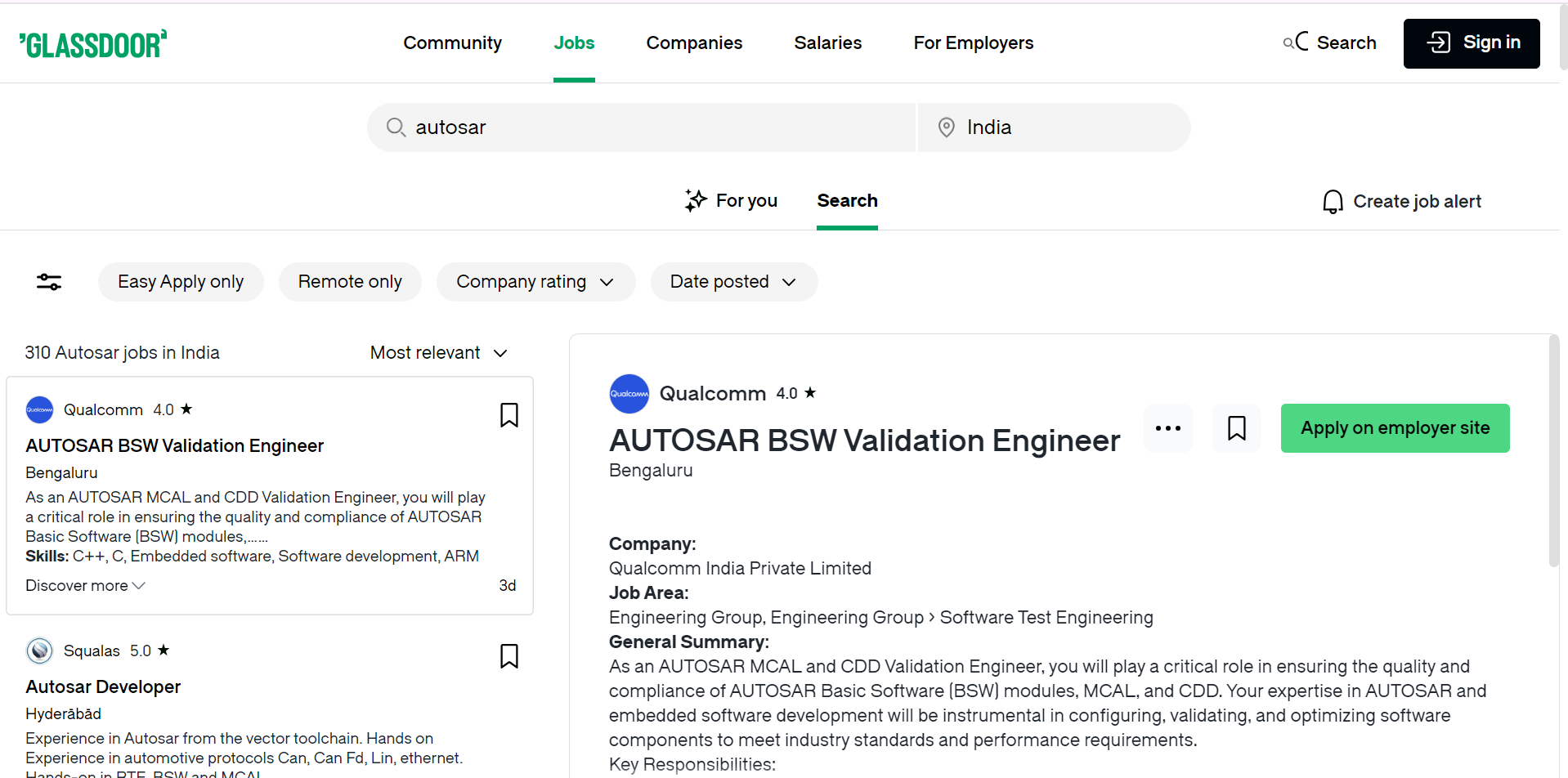
Task: Open the Salaries menu item
Action: [x=827, y=43]
